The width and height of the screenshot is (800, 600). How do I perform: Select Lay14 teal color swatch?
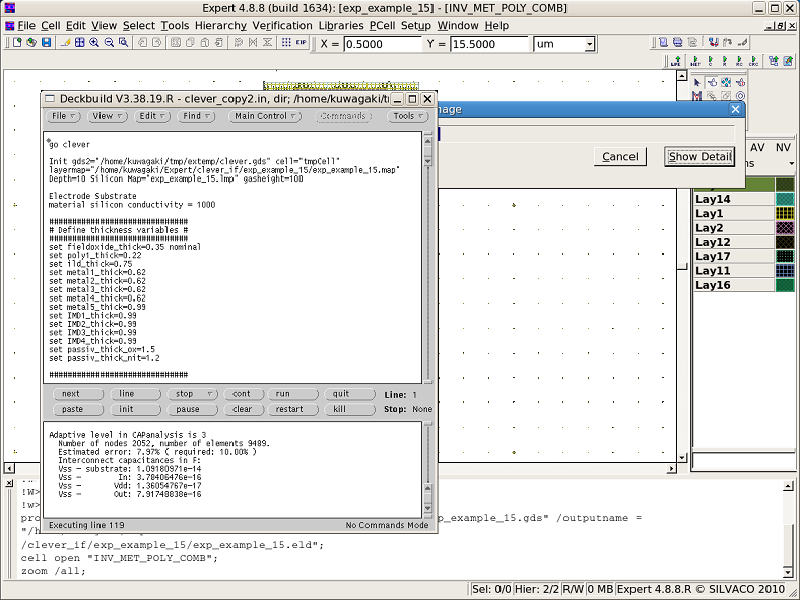point(785,200)
